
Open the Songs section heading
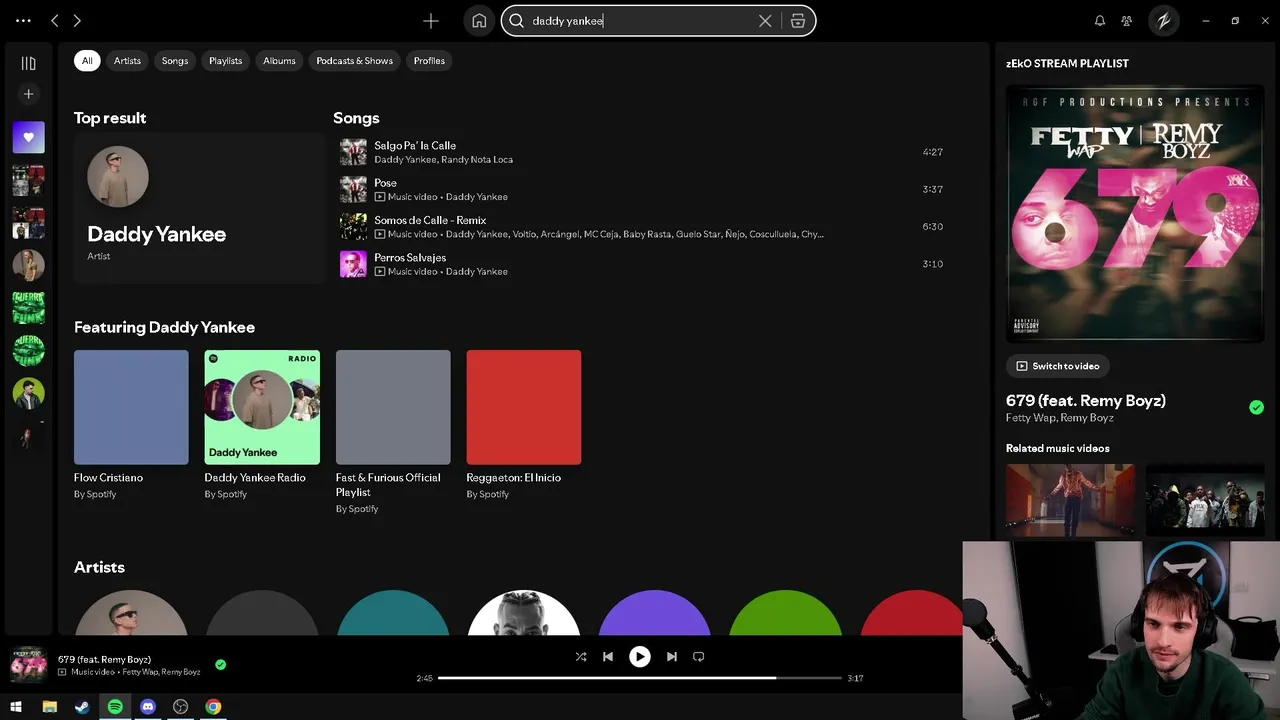coord(356,118)
